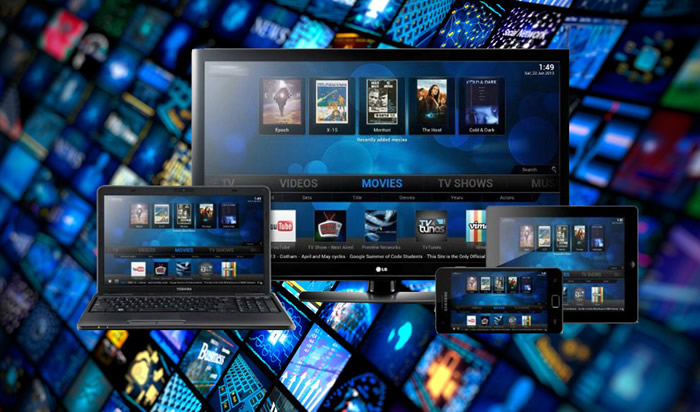Launch Preview Networks icon on the laptop screen
The image size is (700, 412).
pyautogui.click(x=183, y=269)
